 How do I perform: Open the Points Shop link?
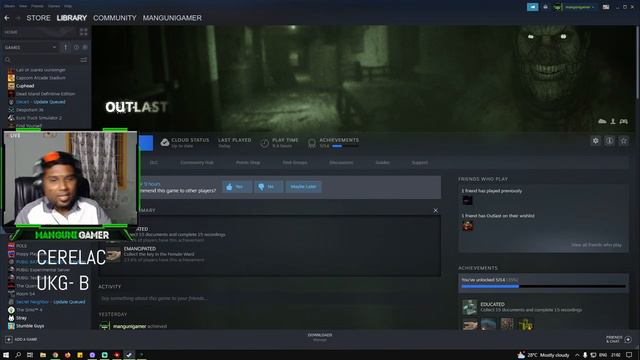tap(248, 162)
